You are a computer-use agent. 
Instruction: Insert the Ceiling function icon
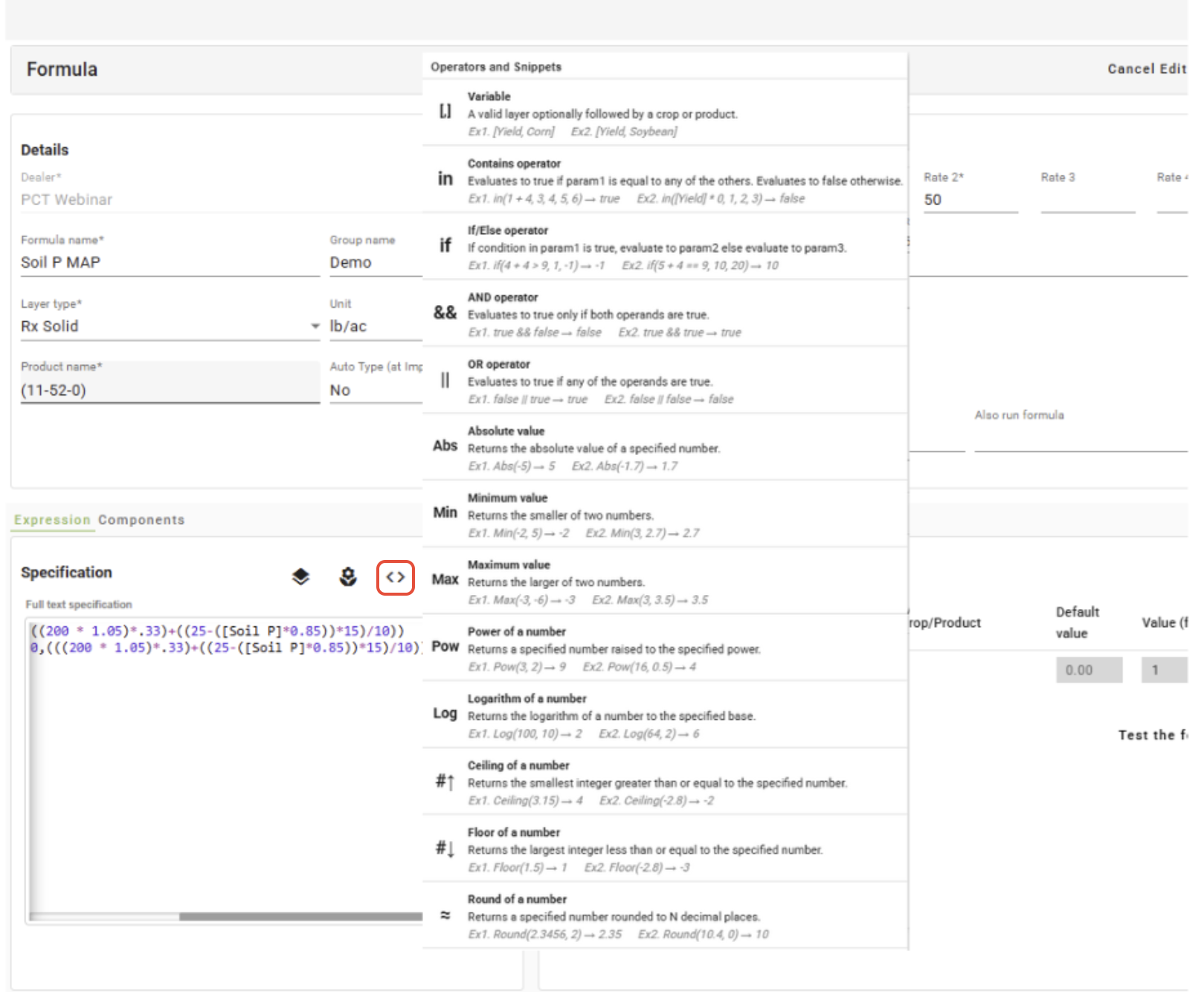pos(445,781)
